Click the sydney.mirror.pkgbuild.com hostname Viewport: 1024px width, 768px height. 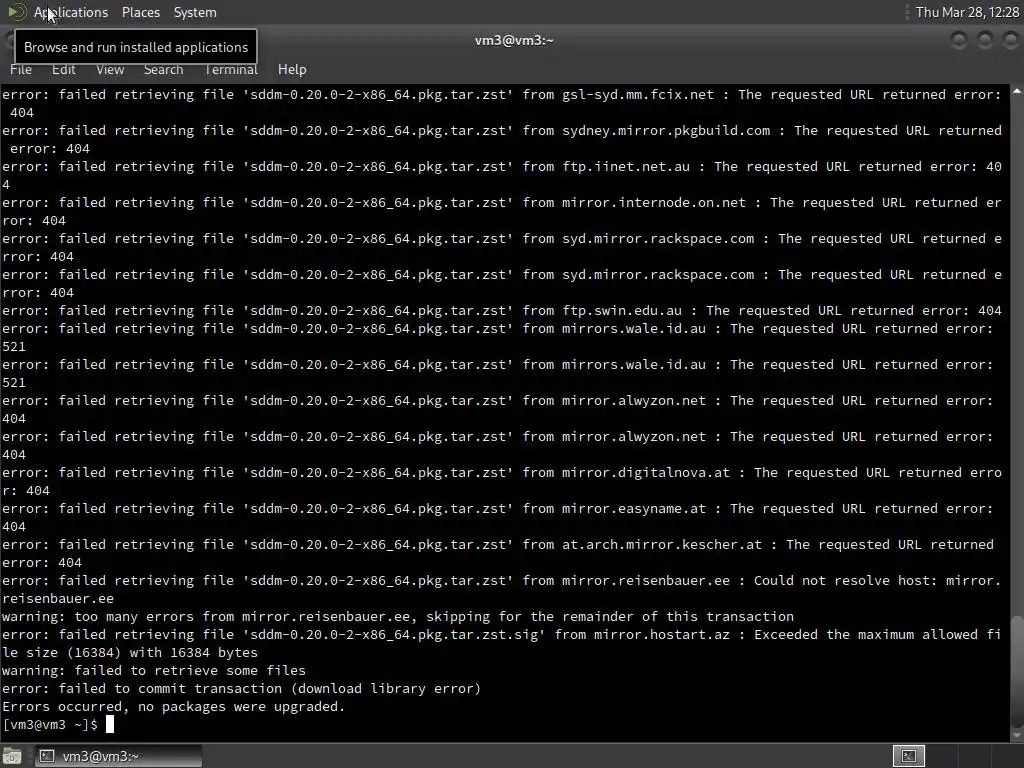666,131
